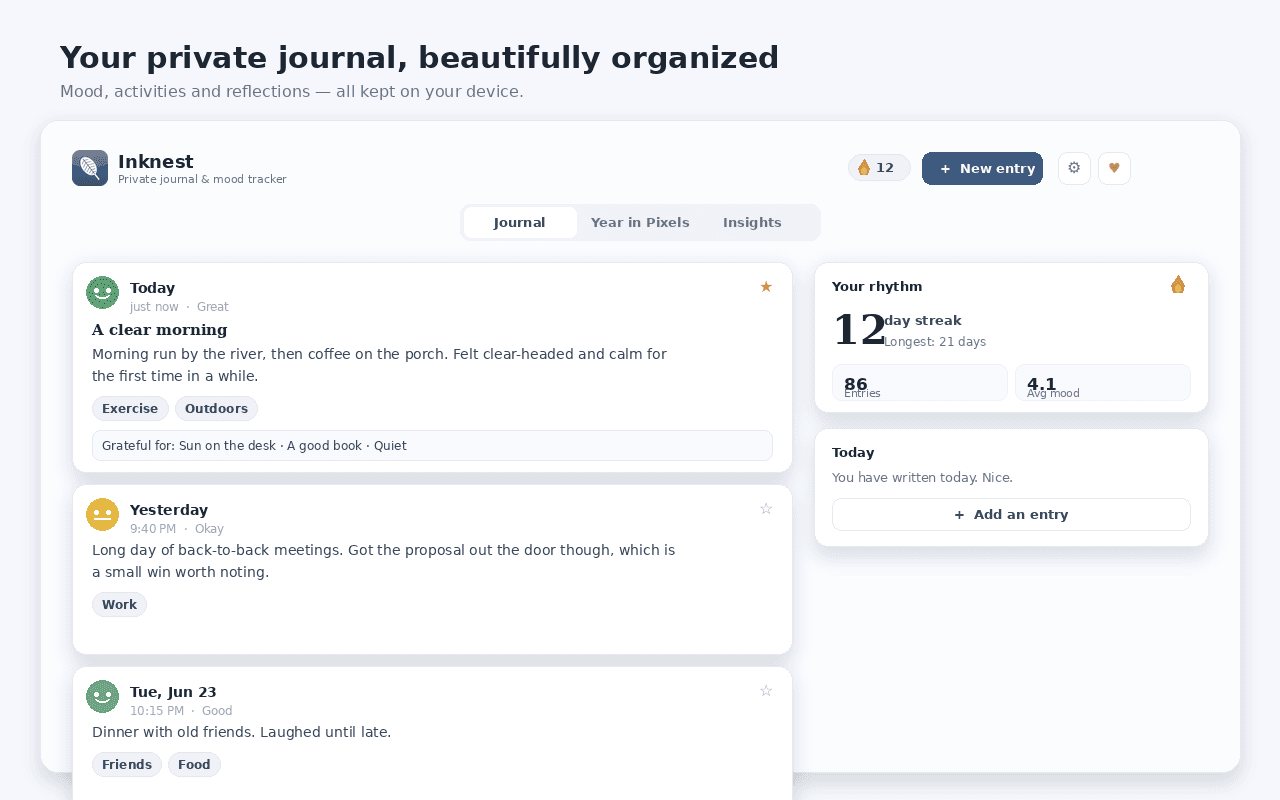Click the "Longest: 21 days" text

935,342
